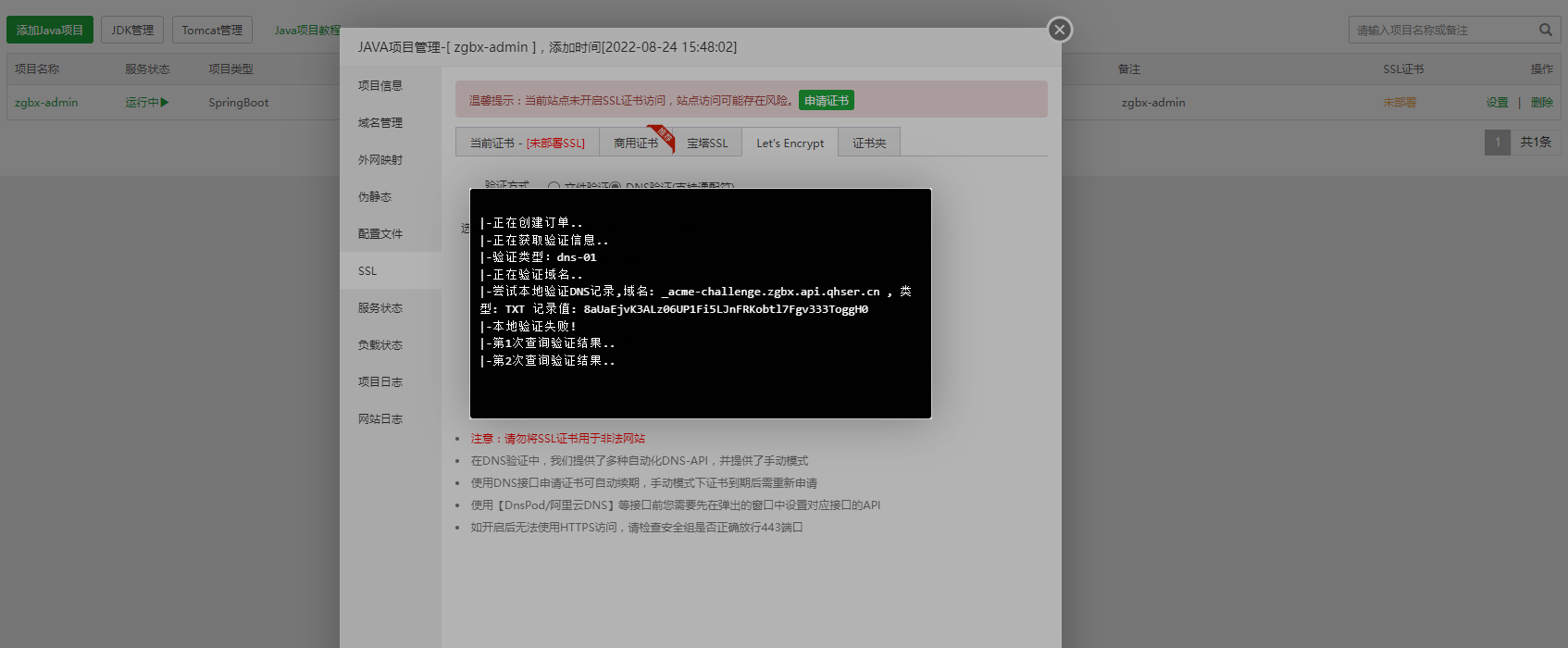Click the TXT record value line in log
Viewport: 1568px width, 648px height.
tap(674, 309)
